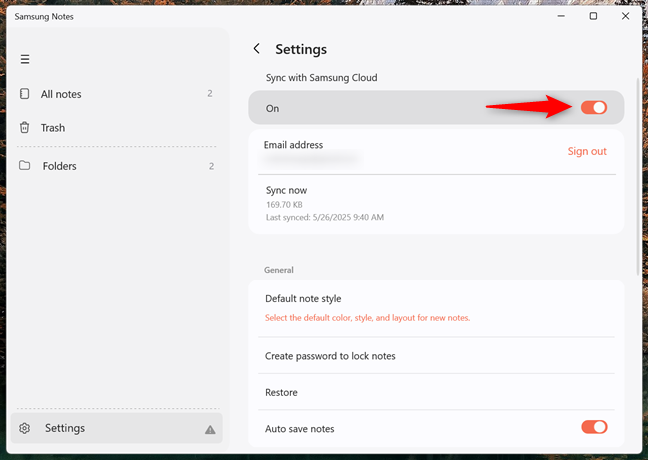Open Default note style option
The image size is (648, 460).
point(436,308)
